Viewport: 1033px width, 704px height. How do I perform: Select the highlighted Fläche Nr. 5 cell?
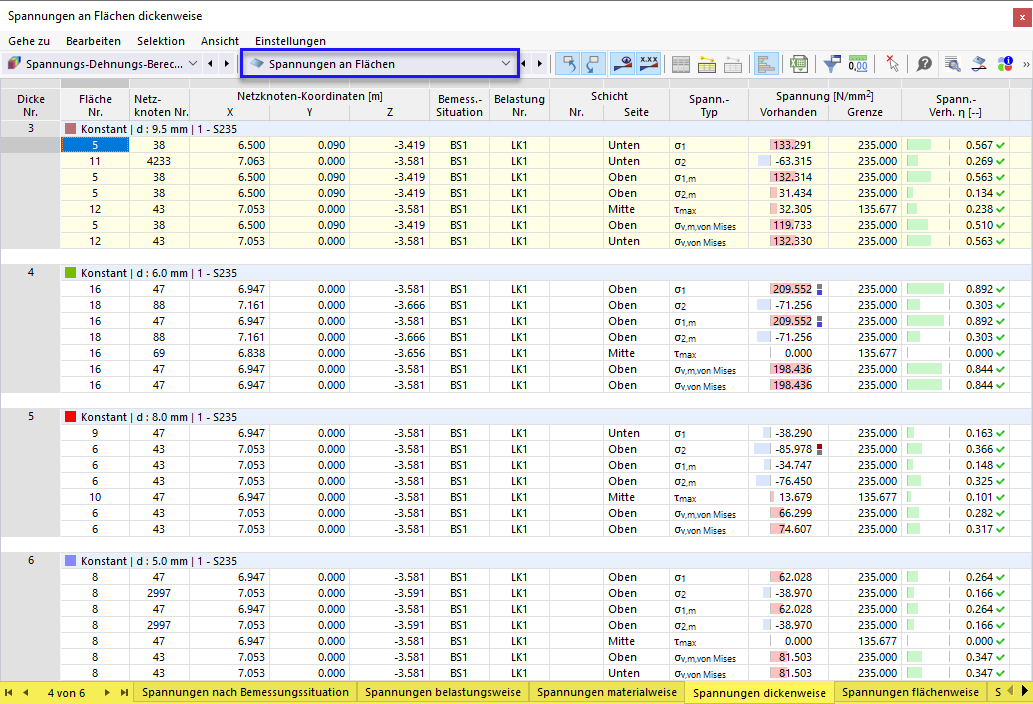pos(95,145)
